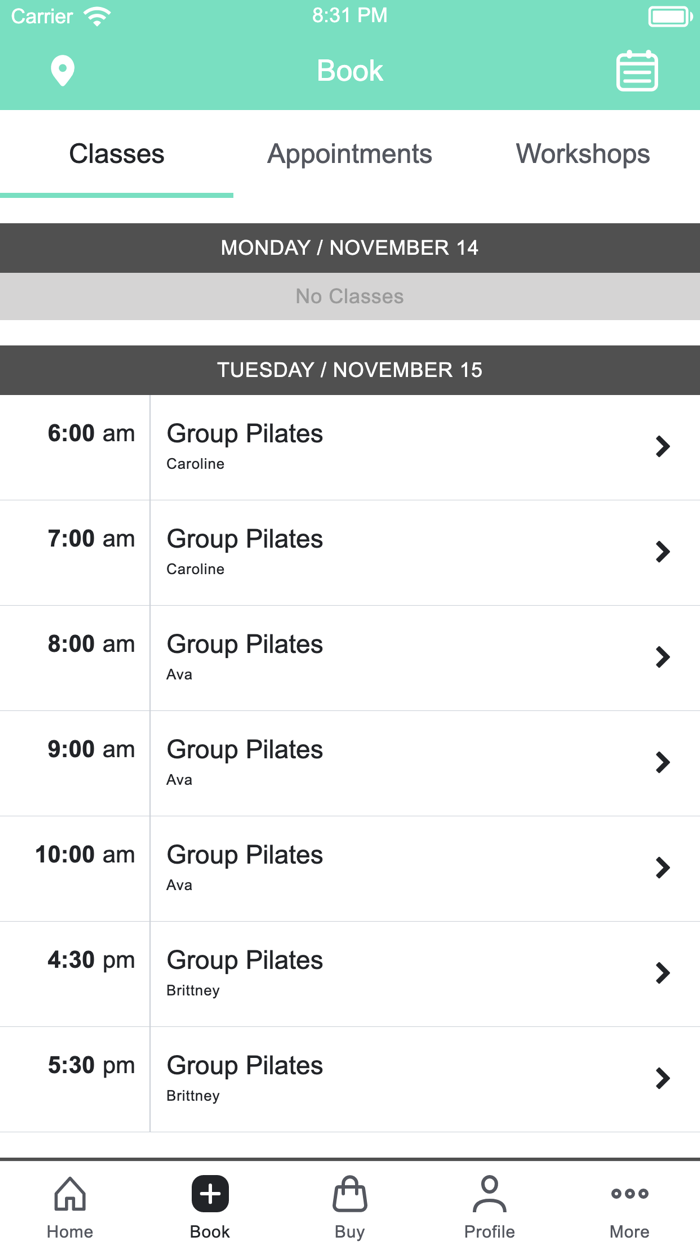Open the location pin icon
The image size is (700, 1244).
coord(62,71)
